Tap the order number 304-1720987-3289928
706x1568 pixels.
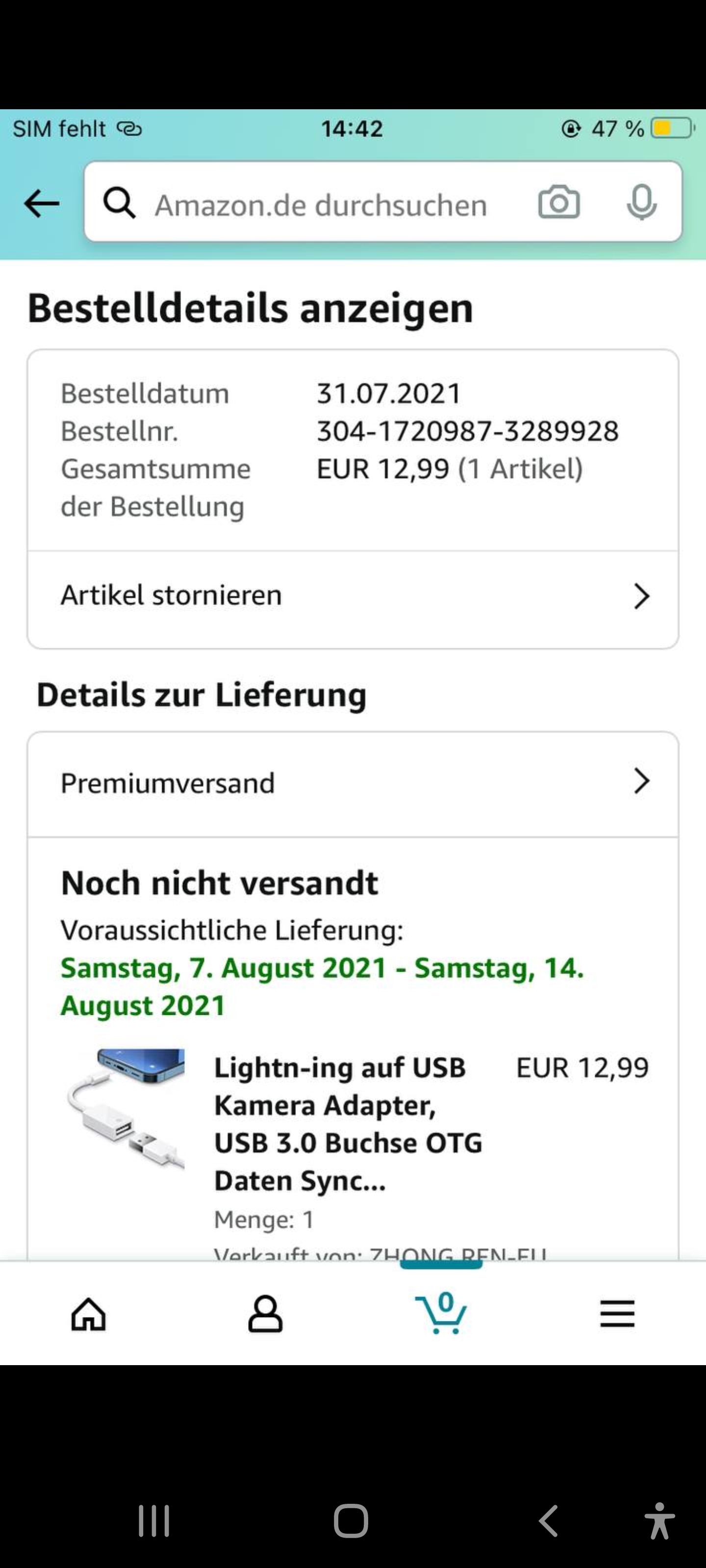pos(467,431)
